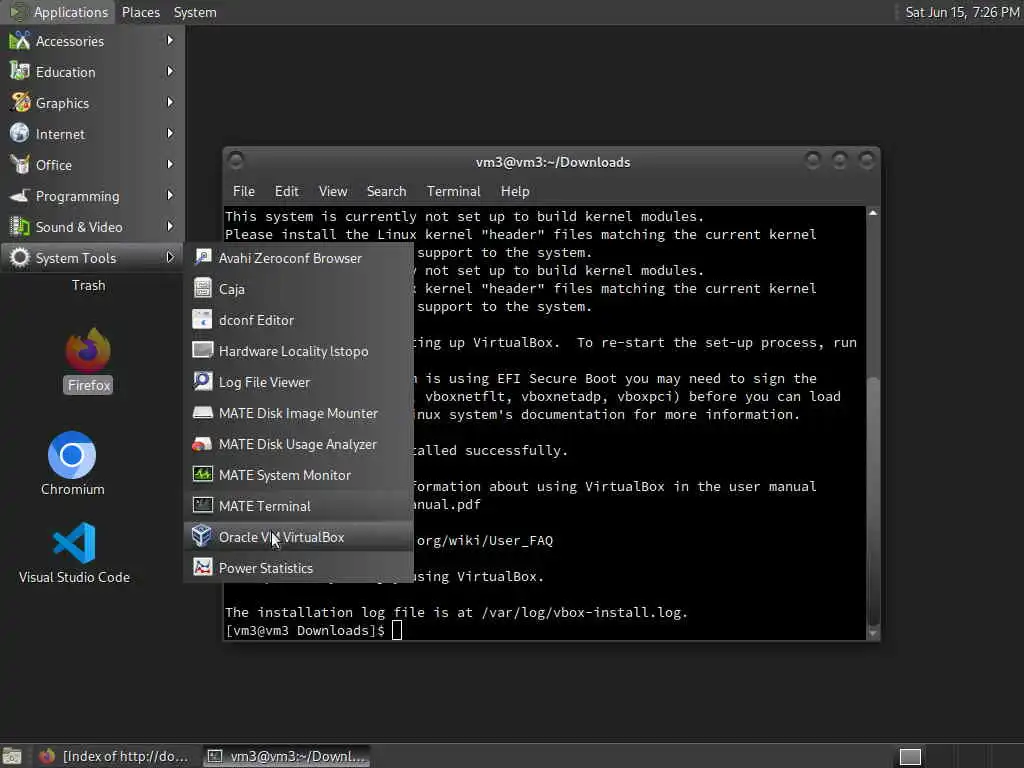Image resolution: width=1024 pixels, height=768 pixels.
Task: Open terminal Help menu
Action: tap(515, 191)
